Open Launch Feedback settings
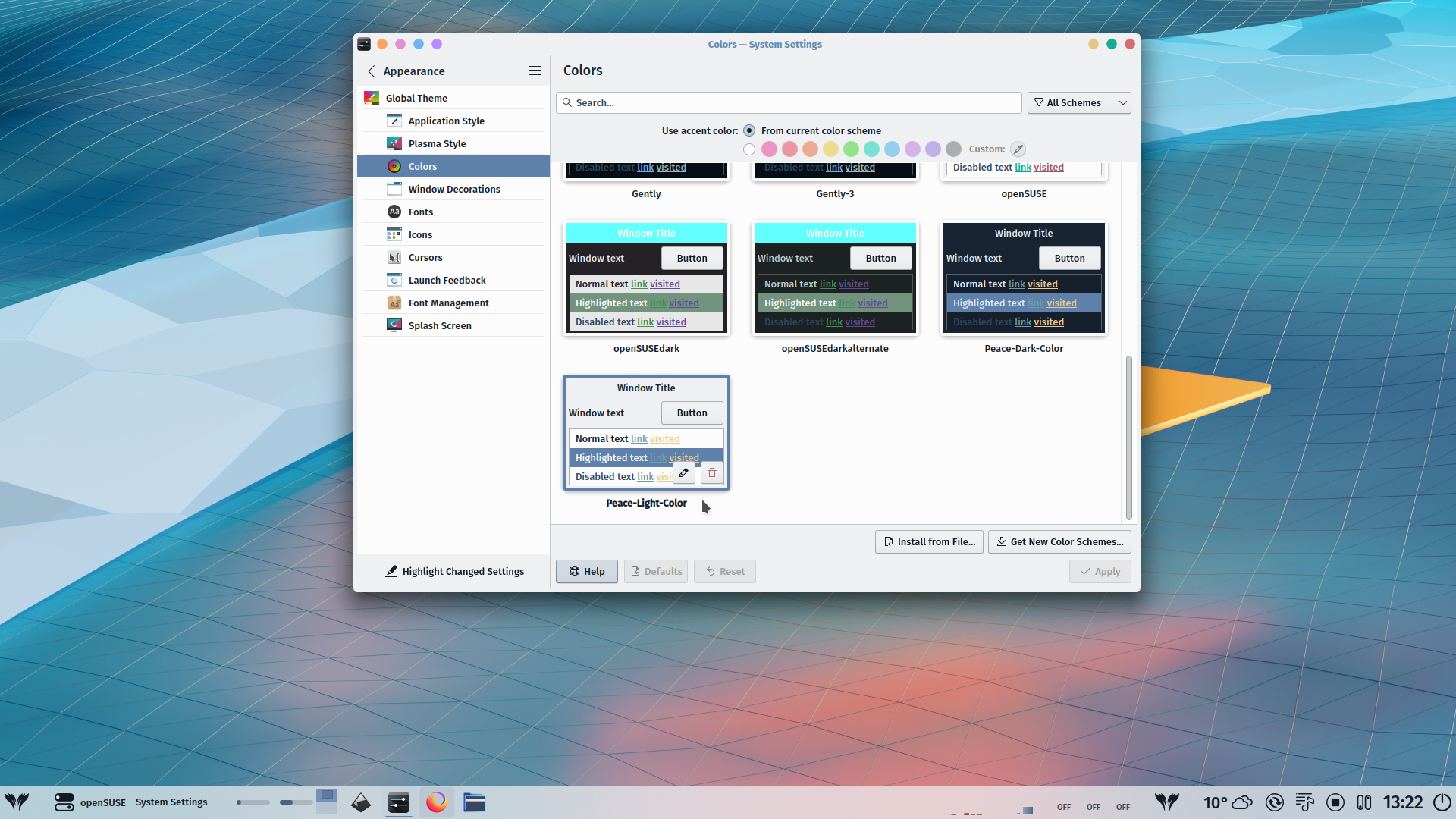 [453, 280]
